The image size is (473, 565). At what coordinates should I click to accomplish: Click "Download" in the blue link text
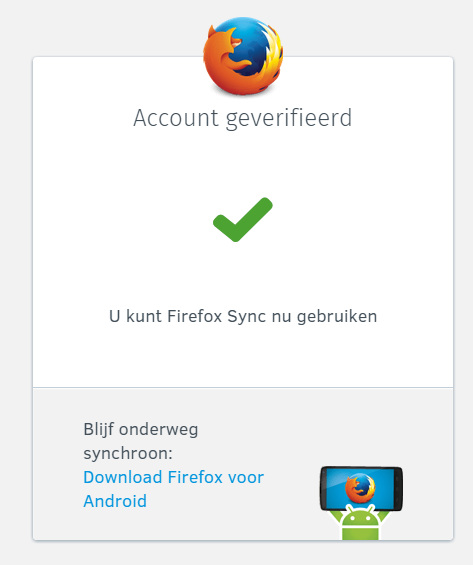(122, 477)
